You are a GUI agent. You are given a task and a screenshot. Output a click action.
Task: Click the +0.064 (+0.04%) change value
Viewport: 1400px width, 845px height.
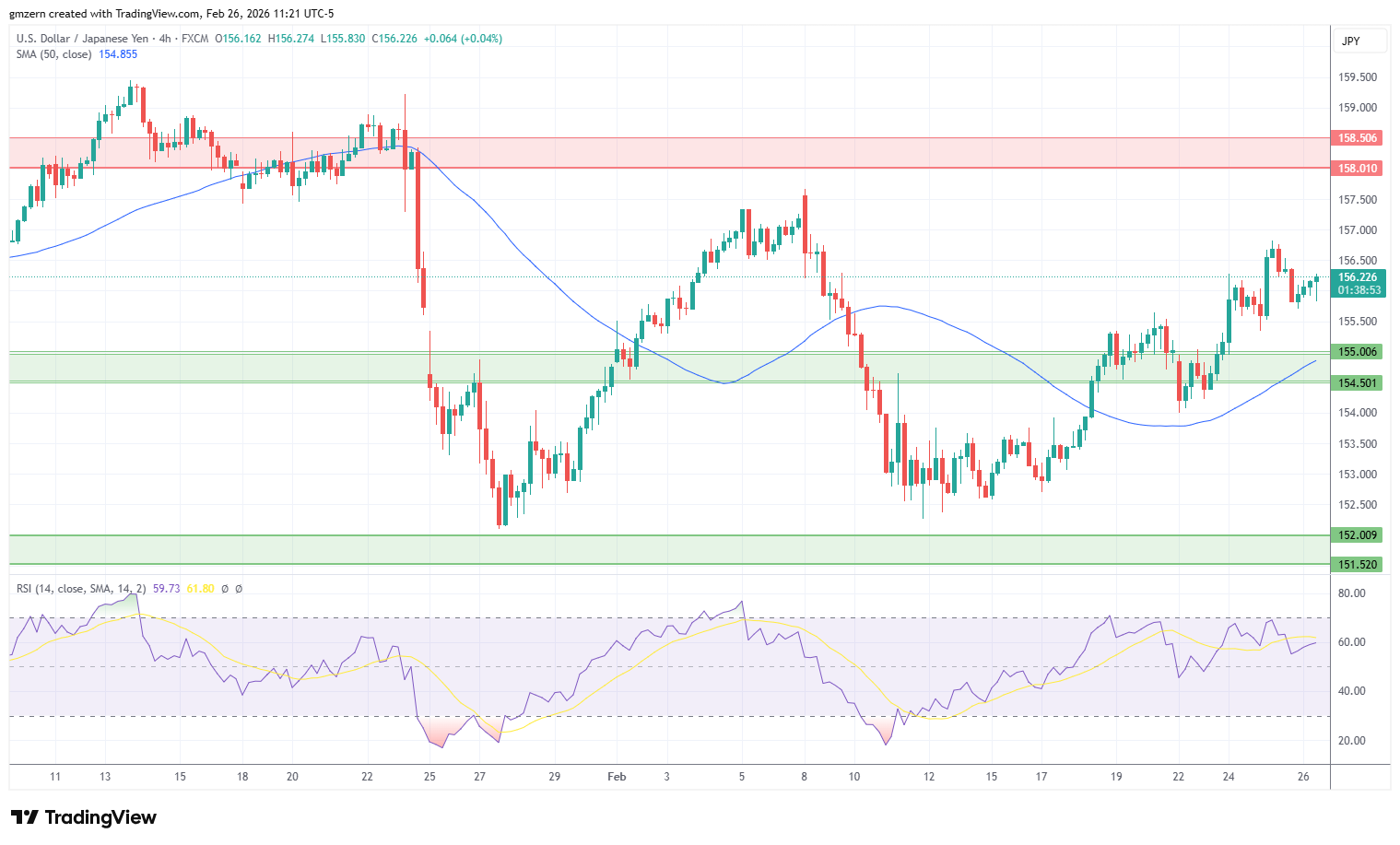click(463, 39)
